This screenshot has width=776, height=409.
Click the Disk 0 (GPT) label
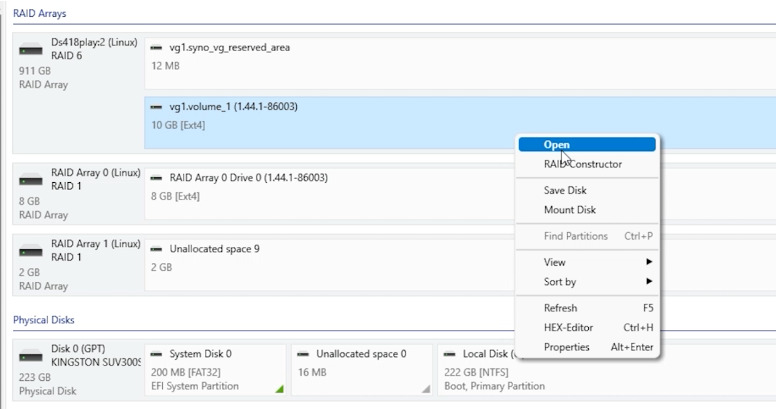point(78,349)
